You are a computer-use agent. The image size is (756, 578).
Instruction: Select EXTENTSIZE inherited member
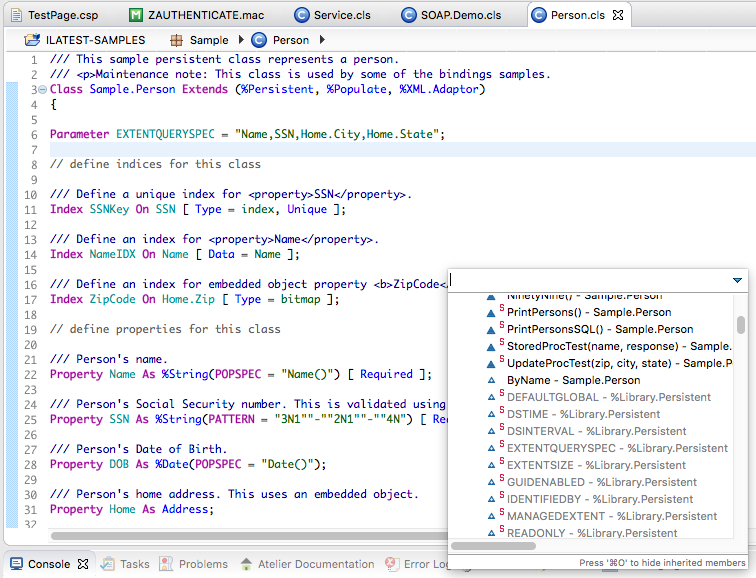pos(596,465)
